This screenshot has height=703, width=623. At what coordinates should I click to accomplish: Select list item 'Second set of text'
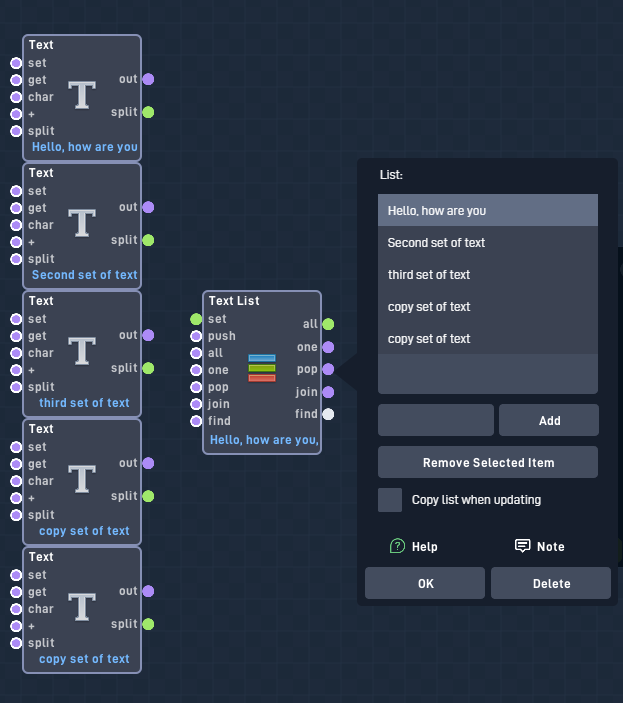[x=488, y=243]
